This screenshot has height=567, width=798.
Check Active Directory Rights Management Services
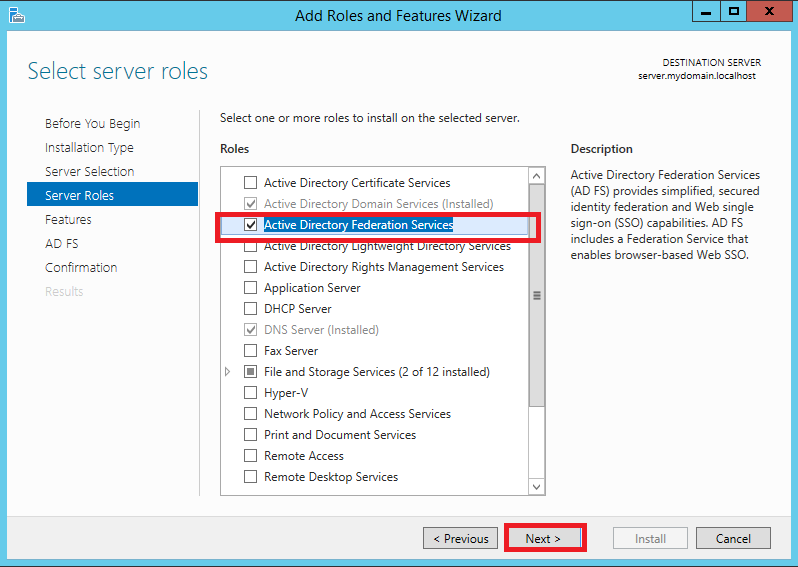tap(250, 267)
